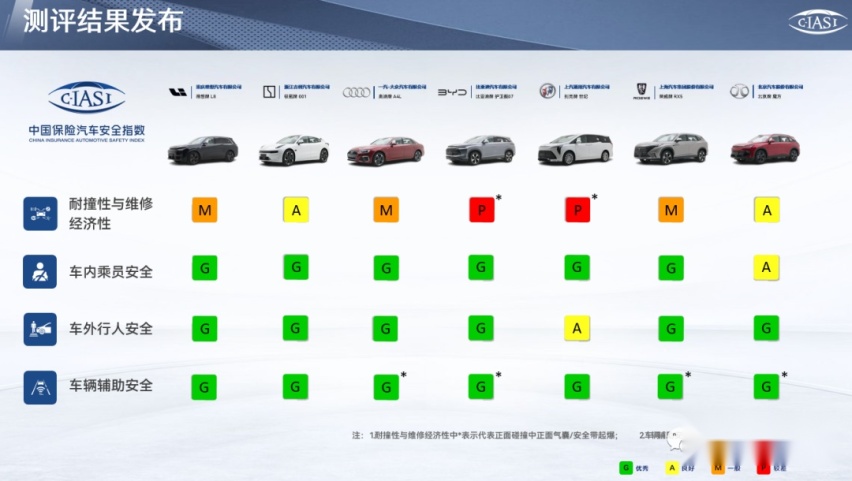The height and width of the screenshot is (481, 852).
Task: Click the 车外行人安全 pedestrian icon
Action: 40,329
